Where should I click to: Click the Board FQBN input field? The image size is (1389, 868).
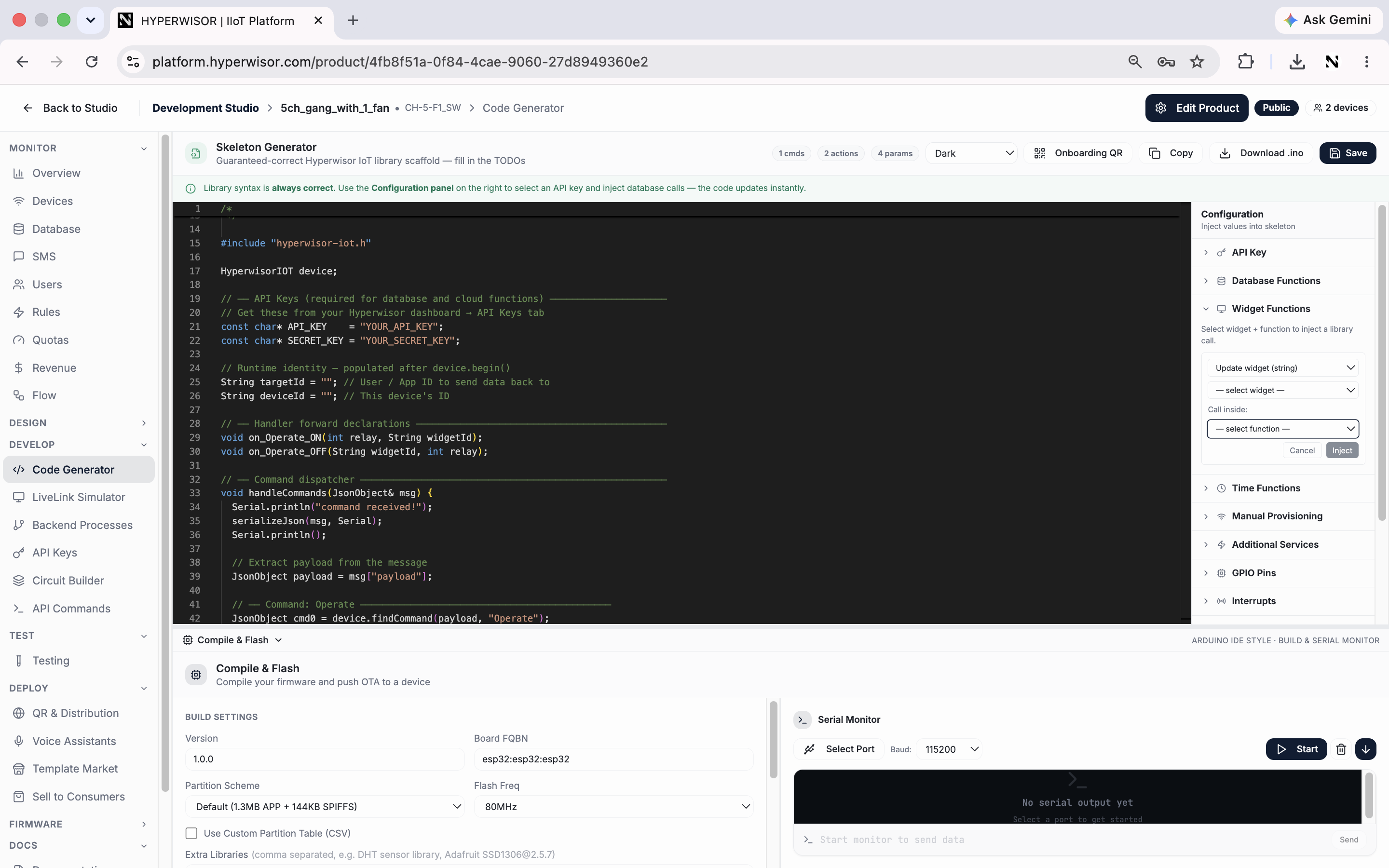pyautogui.click(x=613, y=759)
